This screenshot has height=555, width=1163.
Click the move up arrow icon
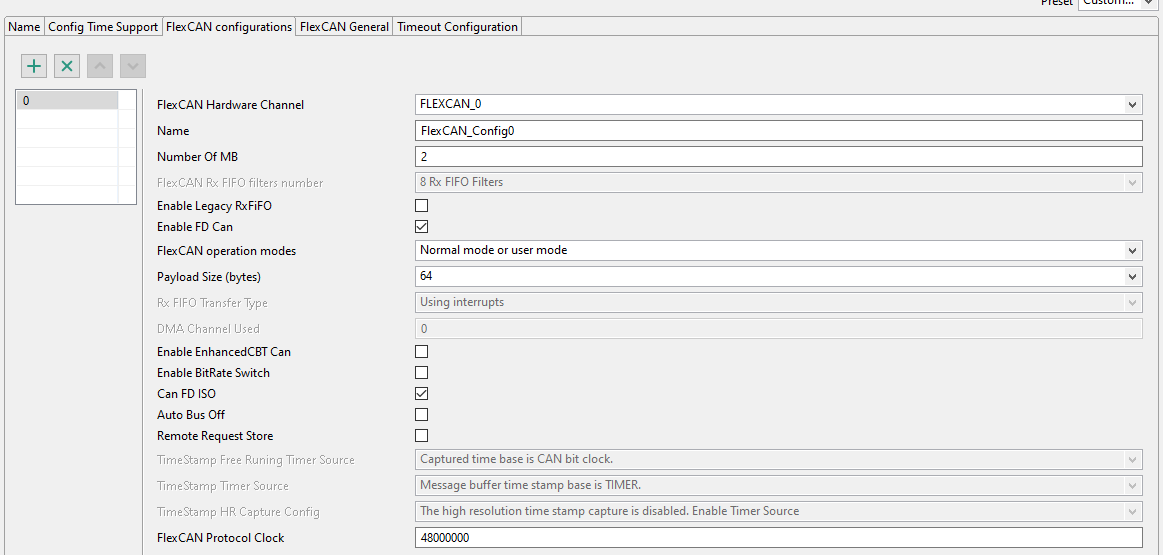100,66
